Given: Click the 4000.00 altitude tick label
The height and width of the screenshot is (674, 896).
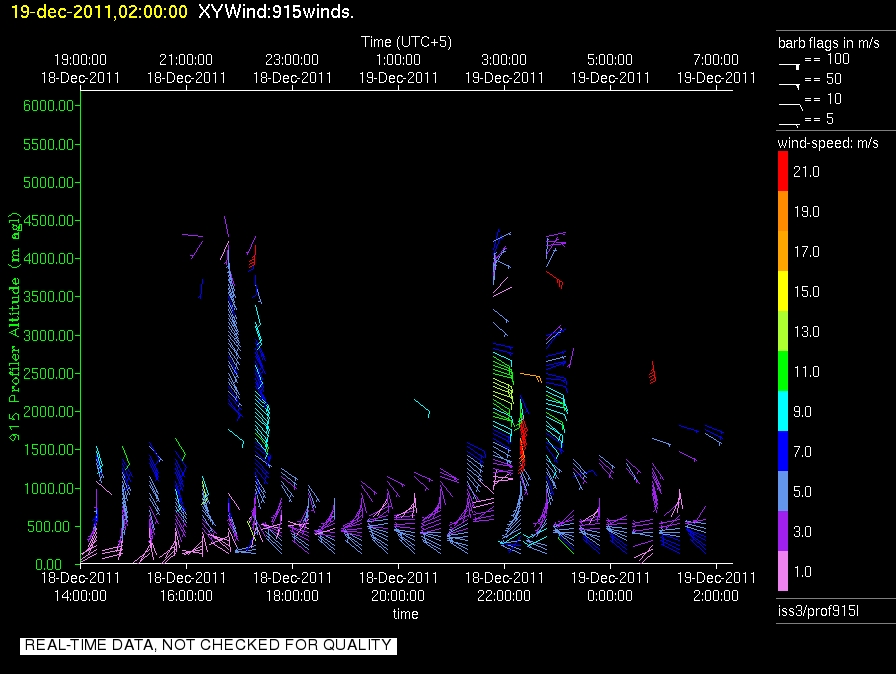Looking at the screenshot, I should coord(49,259).
